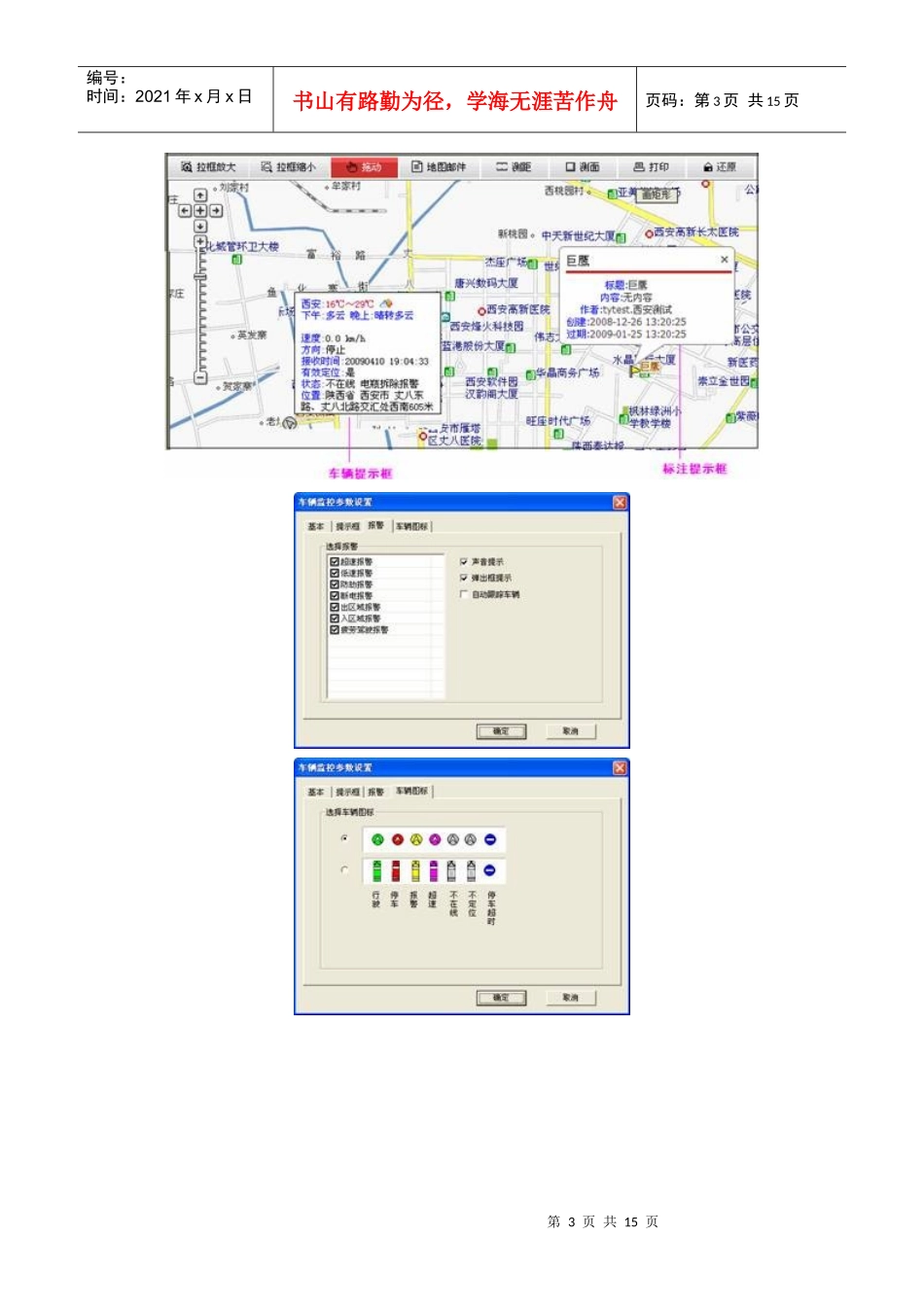Screen dimensions: 924x1307
Task: Enable the 自动跟踪车辆 auto-track checkbox
Action: [464, 594]
